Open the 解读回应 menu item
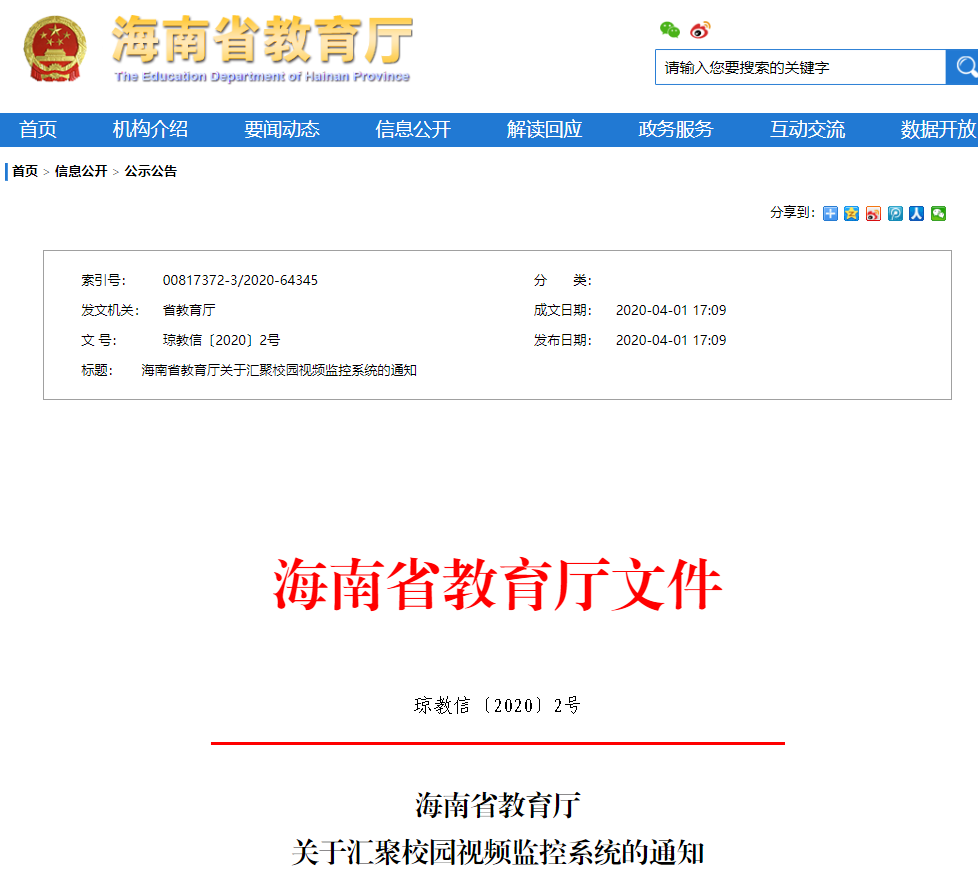 point(545,130)
